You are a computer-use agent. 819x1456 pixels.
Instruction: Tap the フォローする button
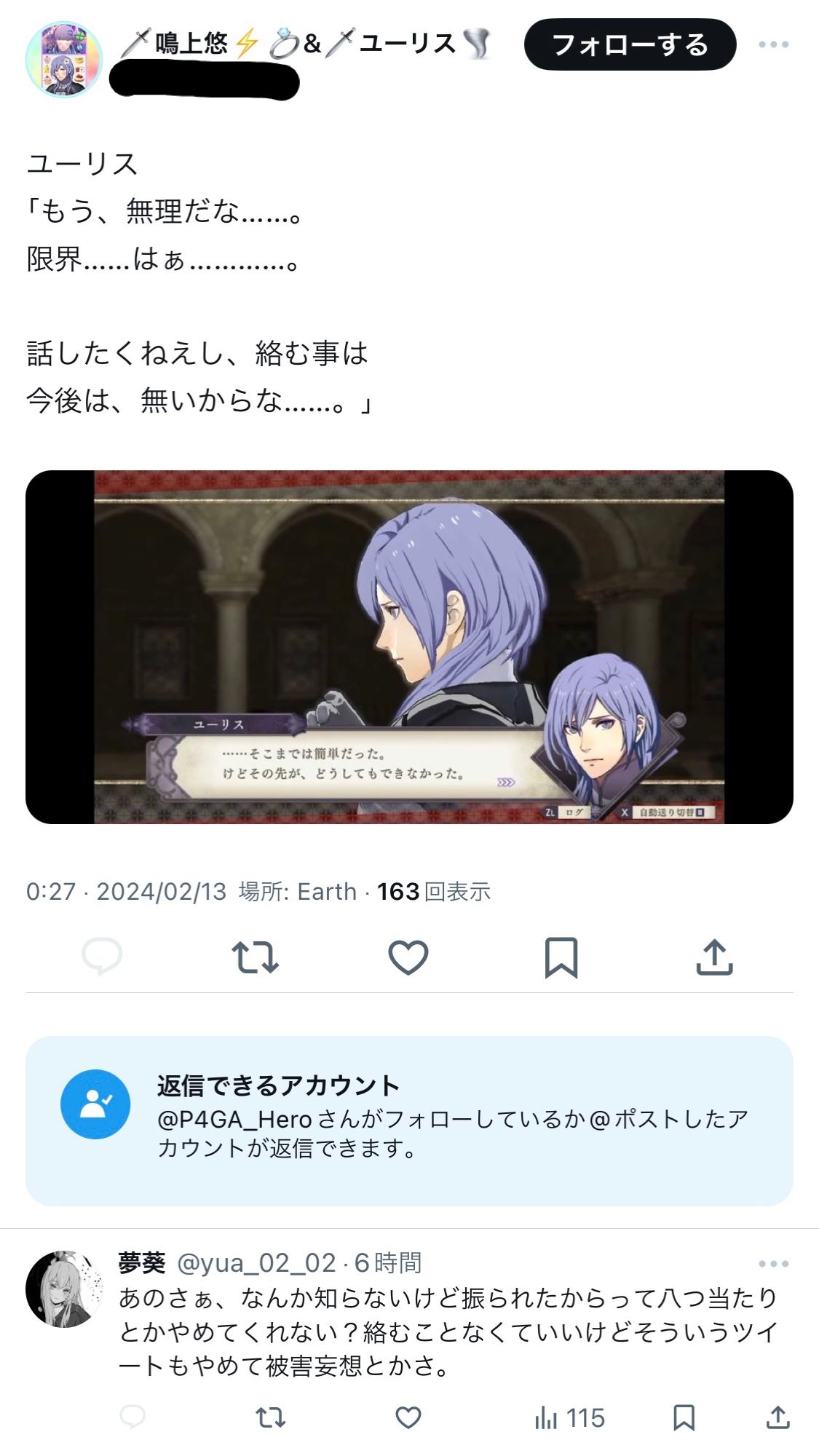[x=630, y=44]
